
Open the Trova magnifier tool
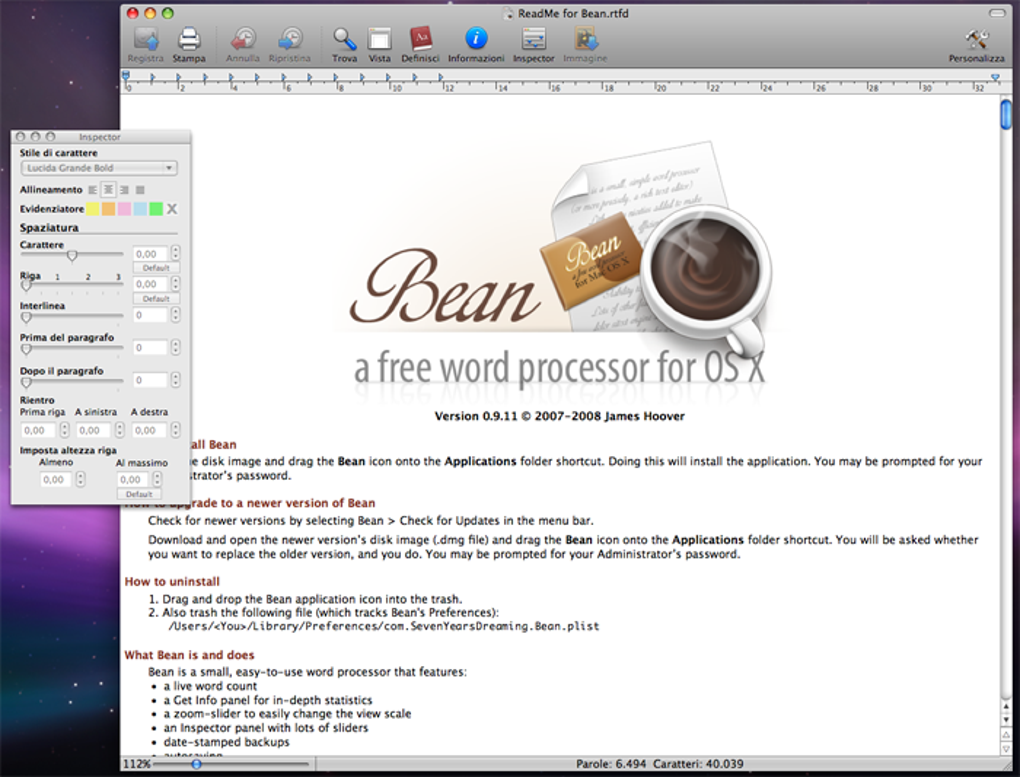(344, 39)
